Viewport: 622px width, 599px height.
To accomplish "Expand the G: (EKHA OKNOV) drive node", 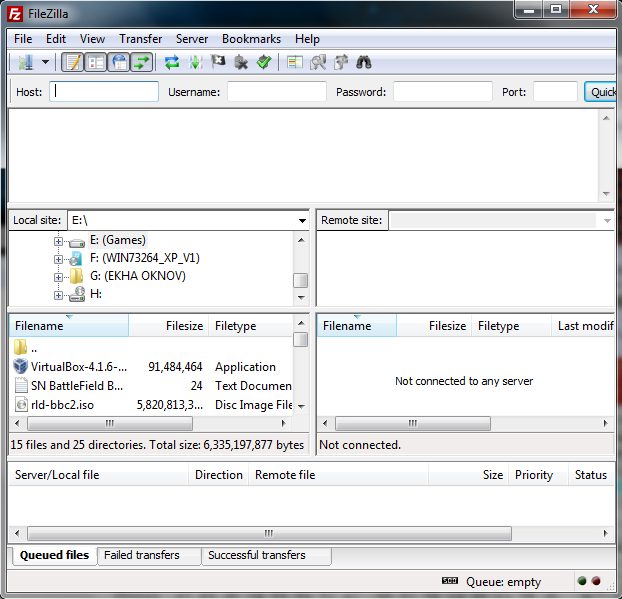I will 58,277.
